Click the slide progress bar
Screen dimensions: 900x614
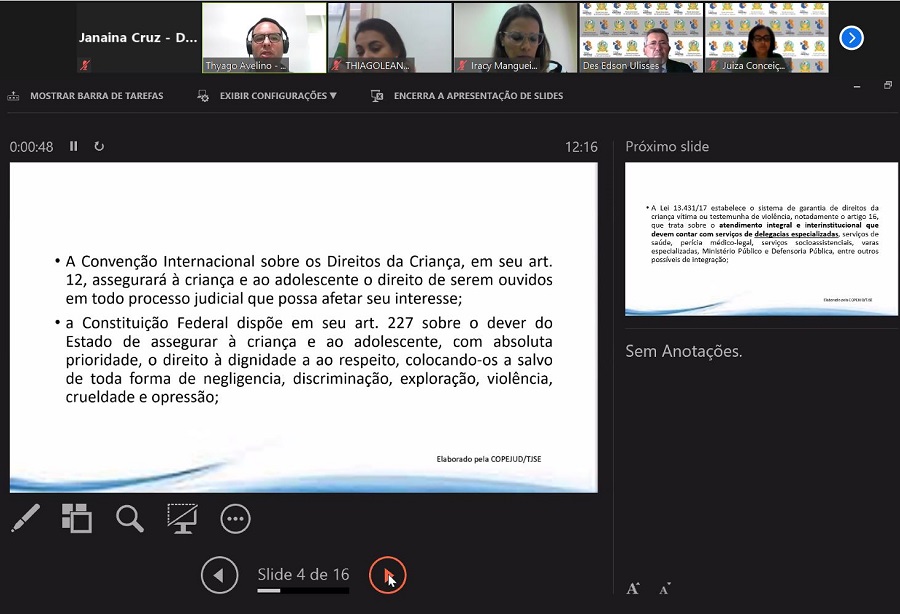pyautogui.click(x=303, y=591)
